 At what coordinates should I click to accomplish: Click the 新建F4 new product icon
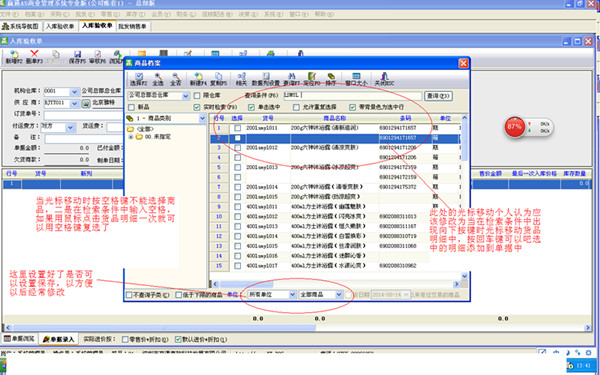[198, 80]
